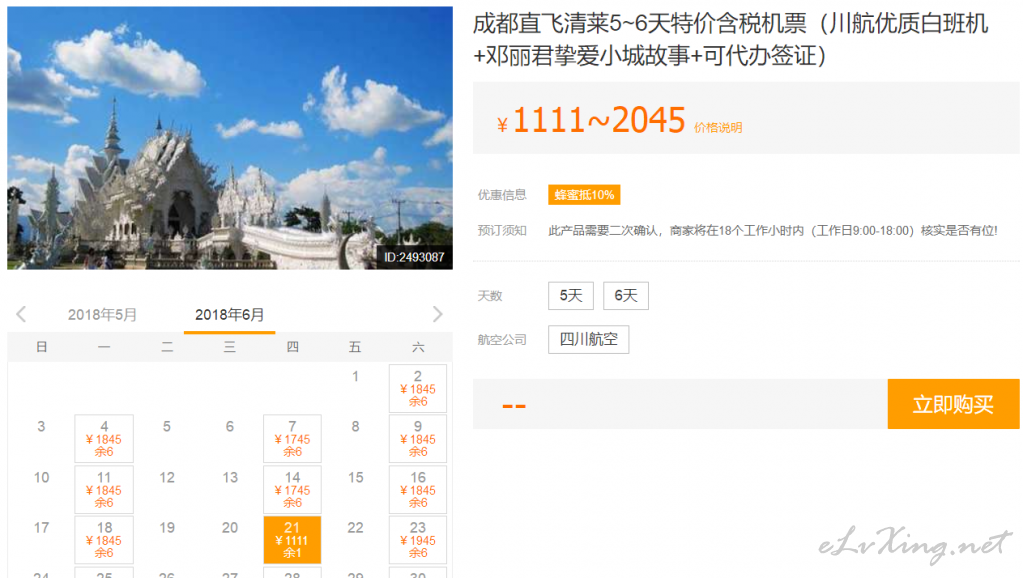Click unpriced date 19 in June
This screenshot has width=1023, height=578.
click(x=166, y=528)
